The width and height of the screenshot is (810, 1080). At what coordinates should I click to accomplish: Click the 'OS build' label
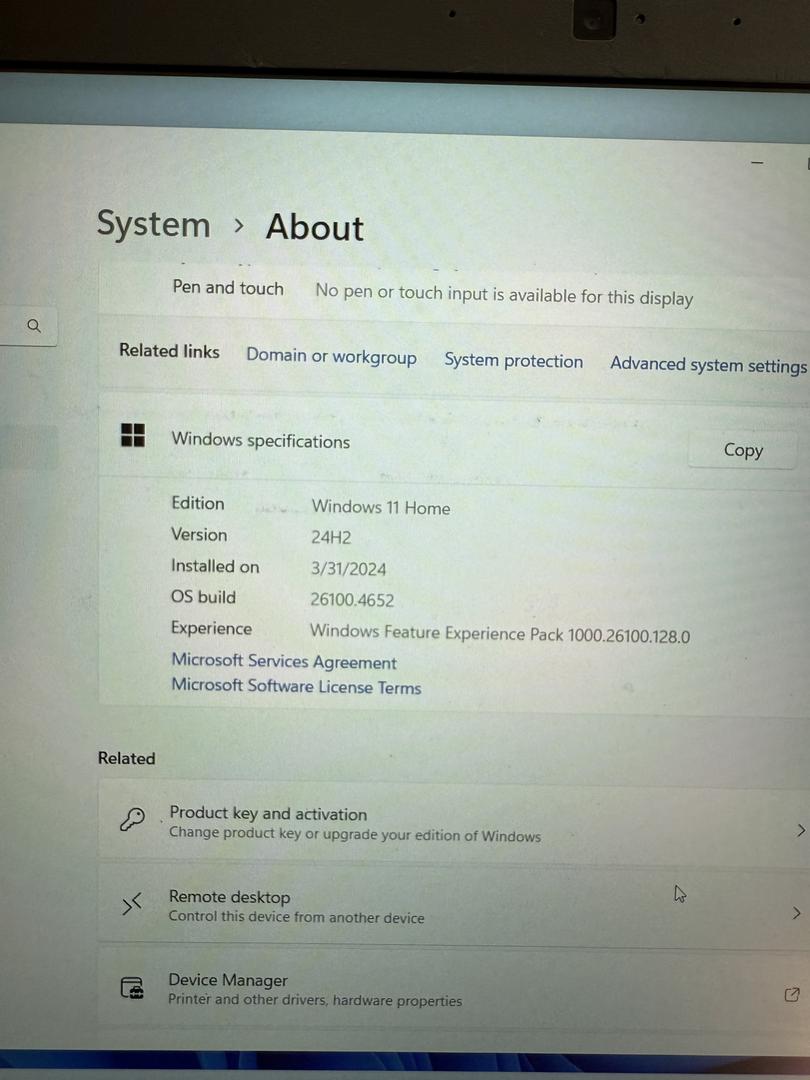click(x=203, y=597)
